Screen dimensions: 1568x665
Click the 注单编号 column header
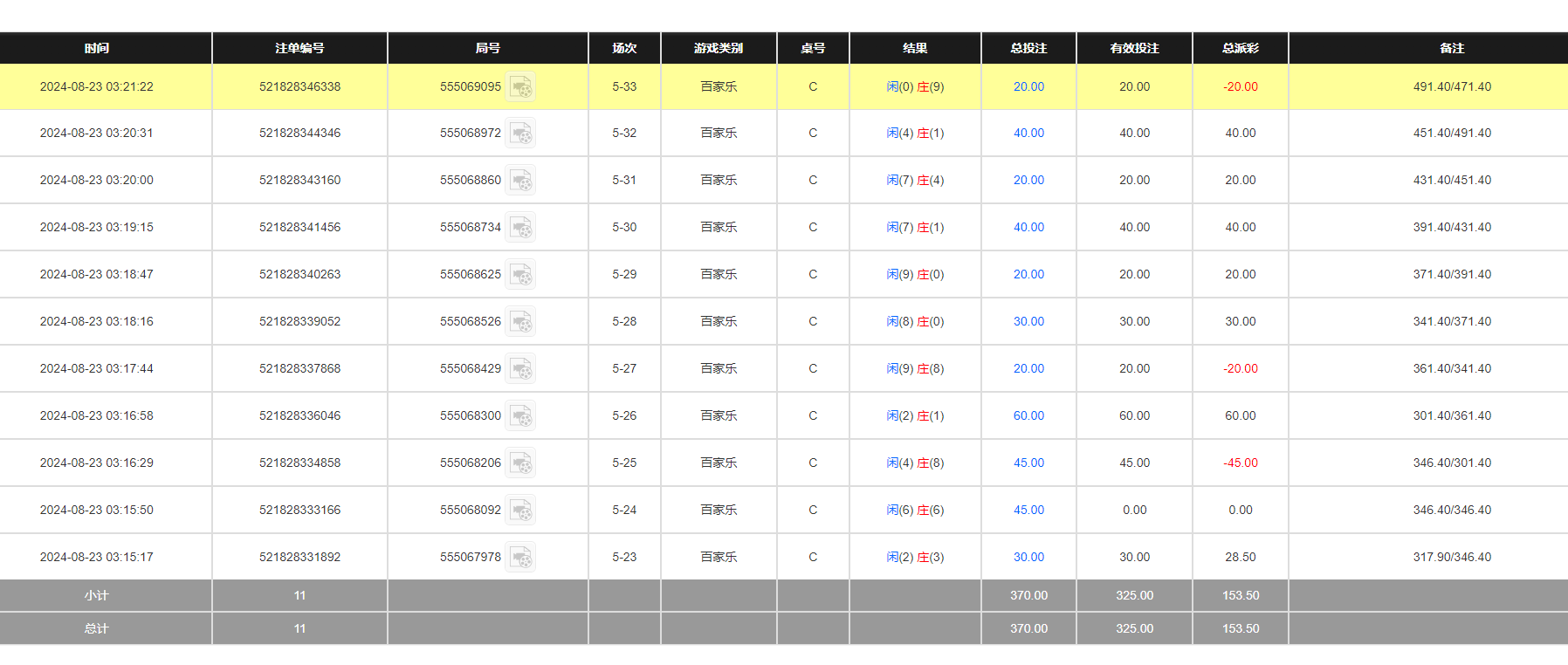click(299, 48)
